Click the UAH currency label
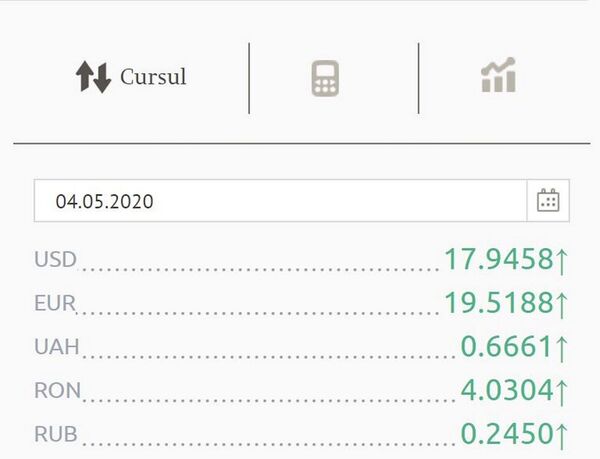600x459 pixels. click(x=56, y=347)
